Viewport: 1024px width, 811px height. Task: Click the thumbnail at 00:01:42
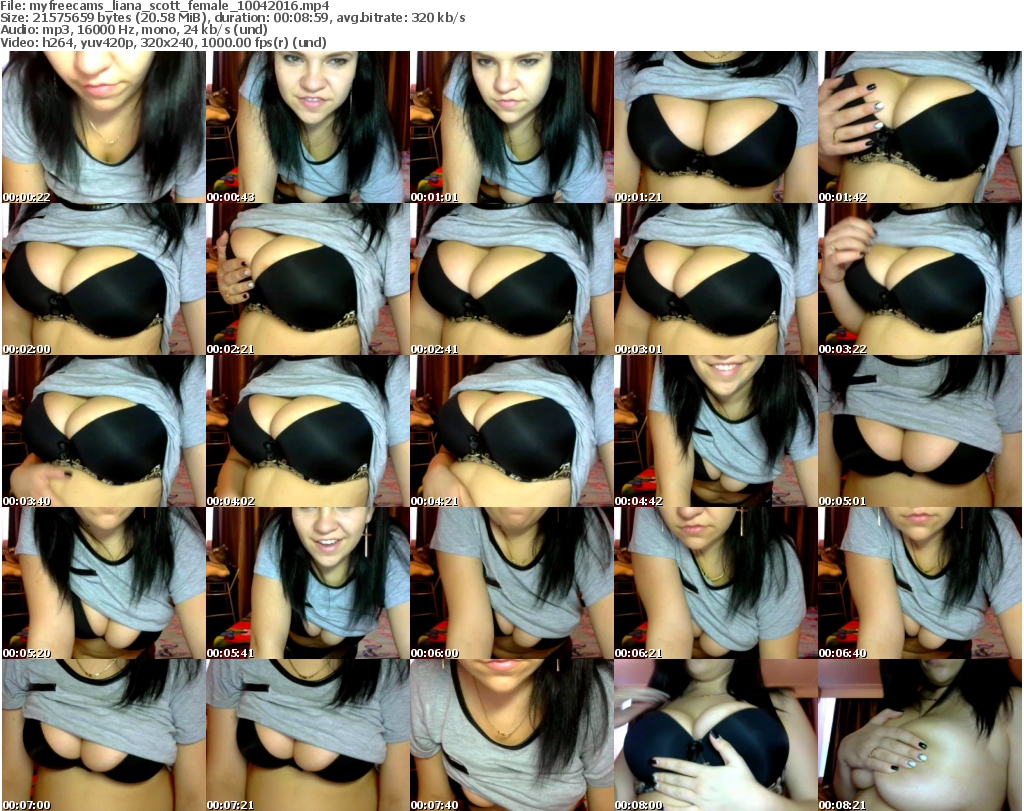(920, 127)
